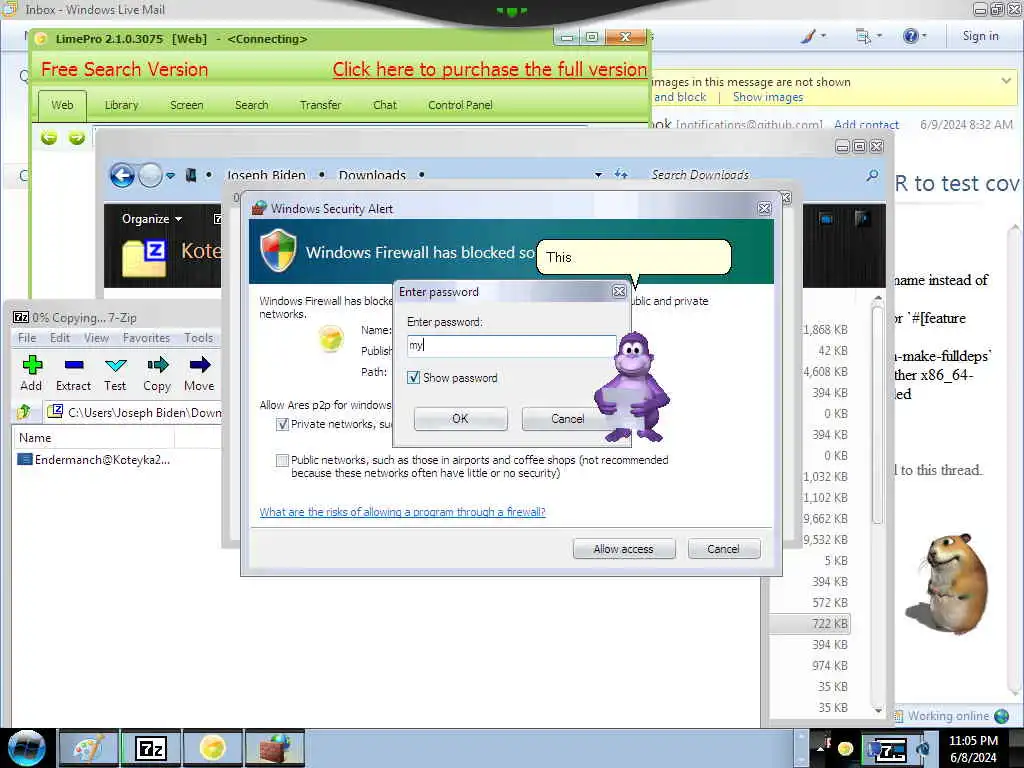Open firewall risks help link

point(402,512)
